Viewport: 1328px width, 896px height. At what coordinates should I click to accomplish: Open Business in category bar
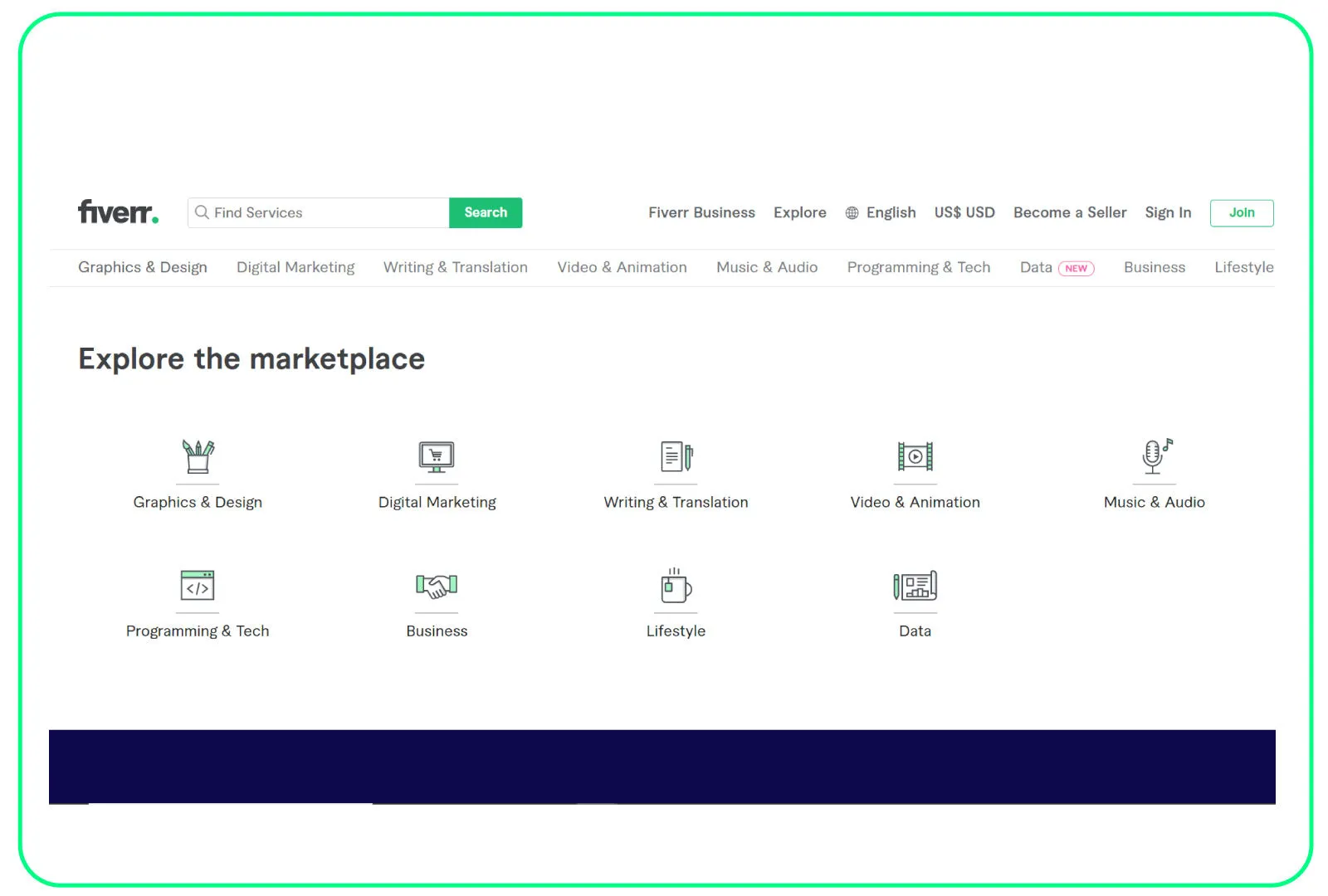point(1155,267)
